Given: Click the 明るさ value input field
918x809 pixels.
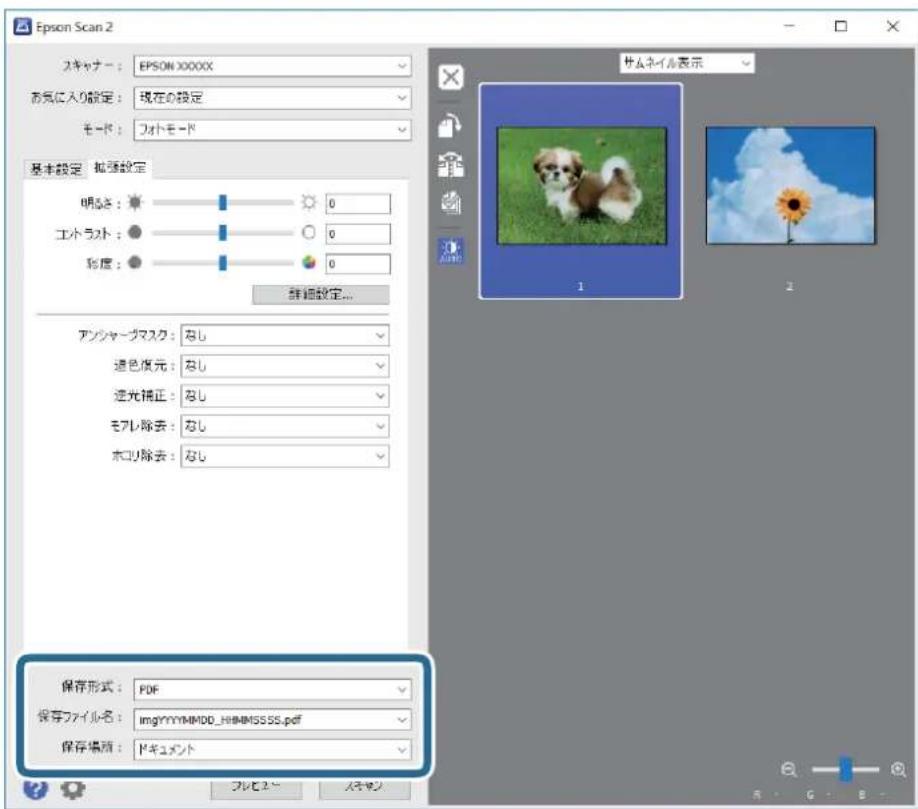Looking at the screenshot, I should (358, 203).
